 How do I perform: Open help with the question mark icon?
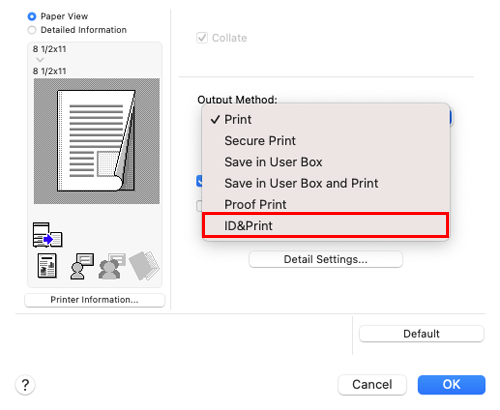[25, 385]
